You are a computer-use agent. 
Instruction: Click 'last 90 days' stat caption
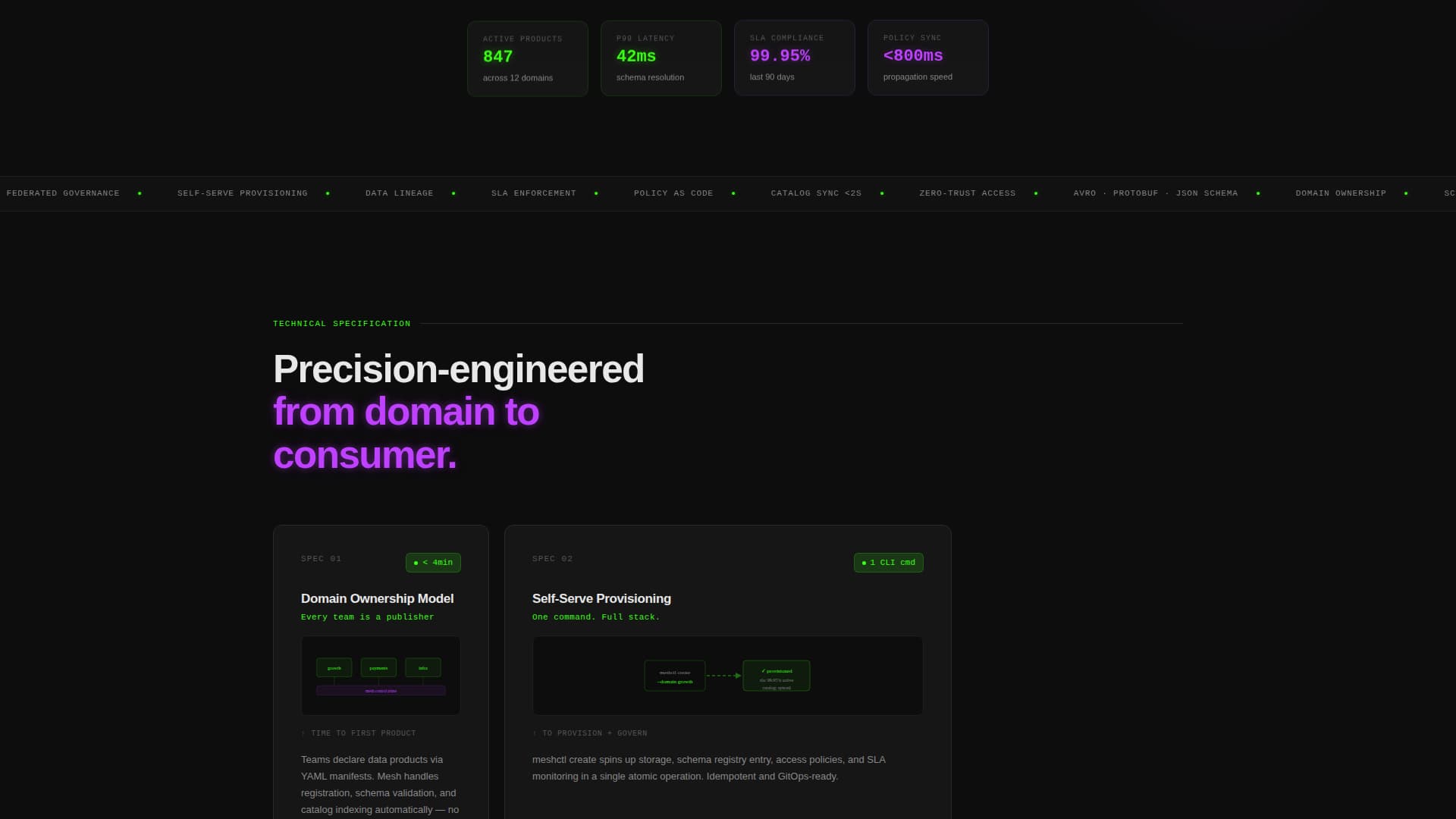pyautogui.click(x=772, y=77)
